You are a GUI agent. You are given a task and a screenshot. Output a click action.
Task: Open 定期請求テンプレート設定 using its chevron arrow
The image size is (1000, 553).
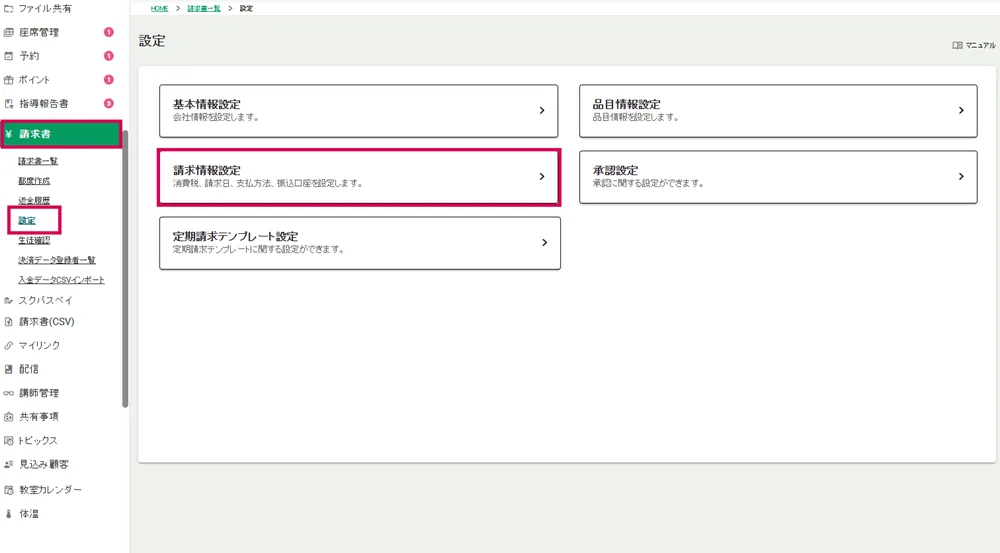coord(544,243)
